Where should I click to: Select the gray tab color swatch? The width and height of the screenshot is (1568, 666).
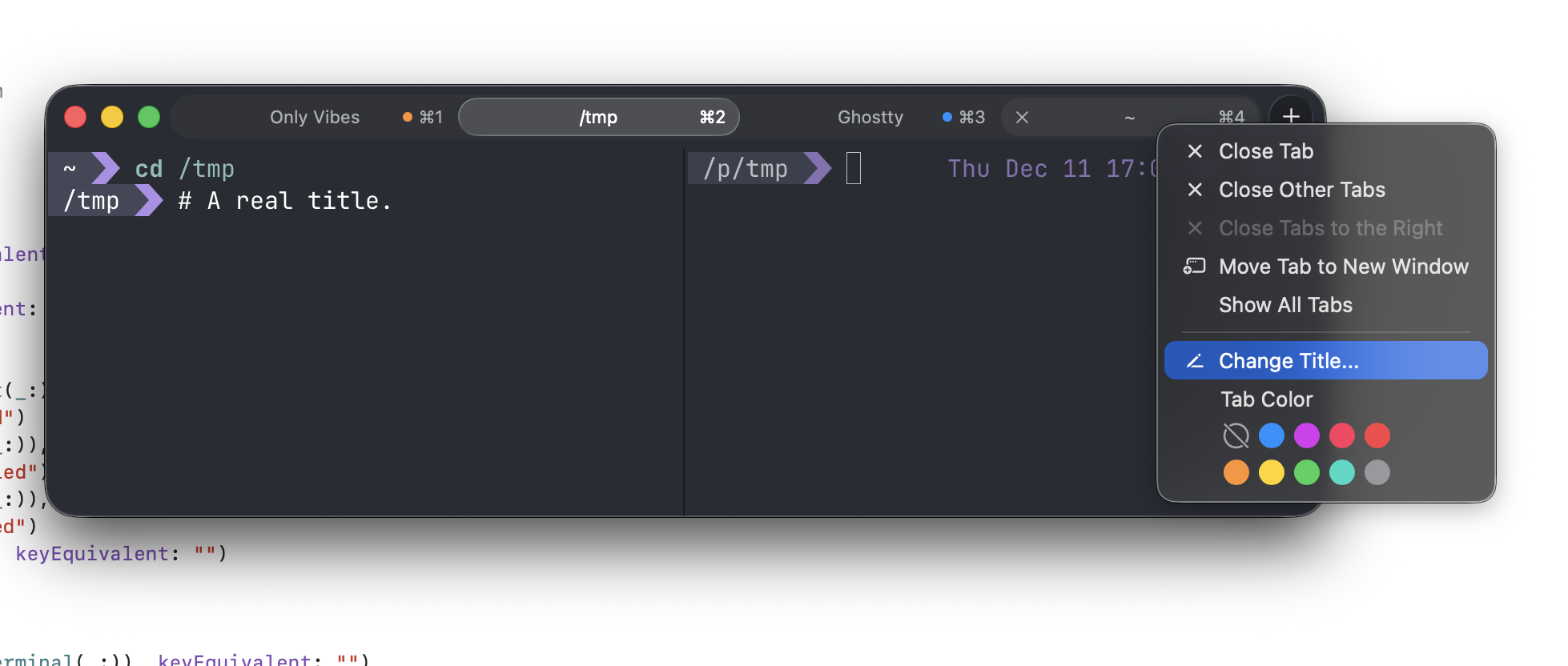(x=1377, y=472)
